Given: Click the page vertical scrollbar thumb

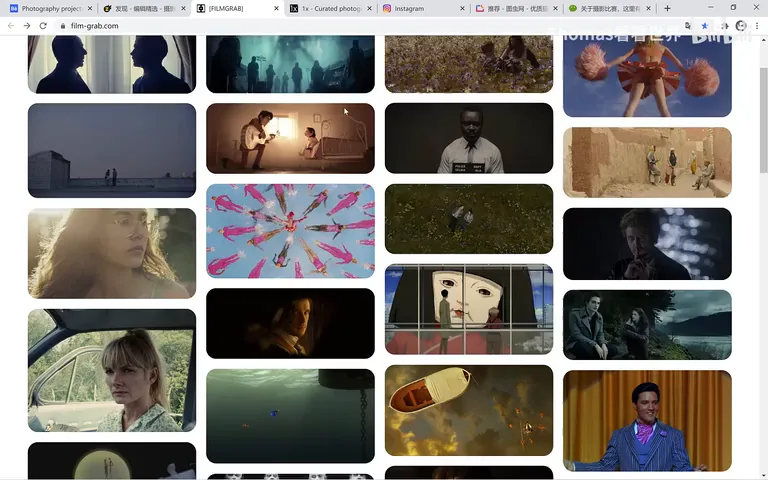Looking at the screenshot, I should [763, 120].
